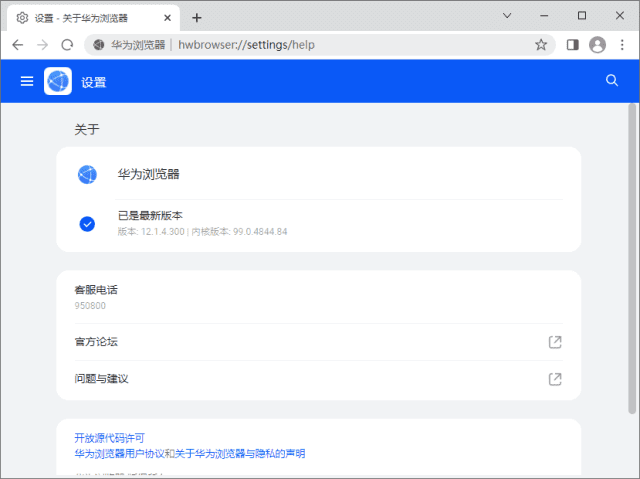640x479 pixels.
Task: Close the settings tab
Action: [x=167, y=18]
